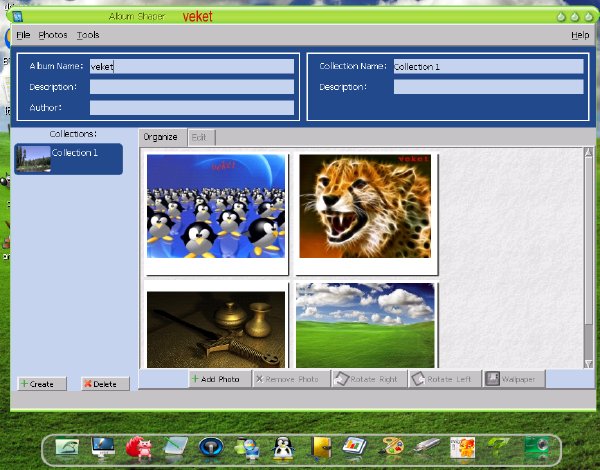Viewport: 600px width, 470px height.
Task: Create a new collection
Action: pyautogui.click(x=42, y=384)
